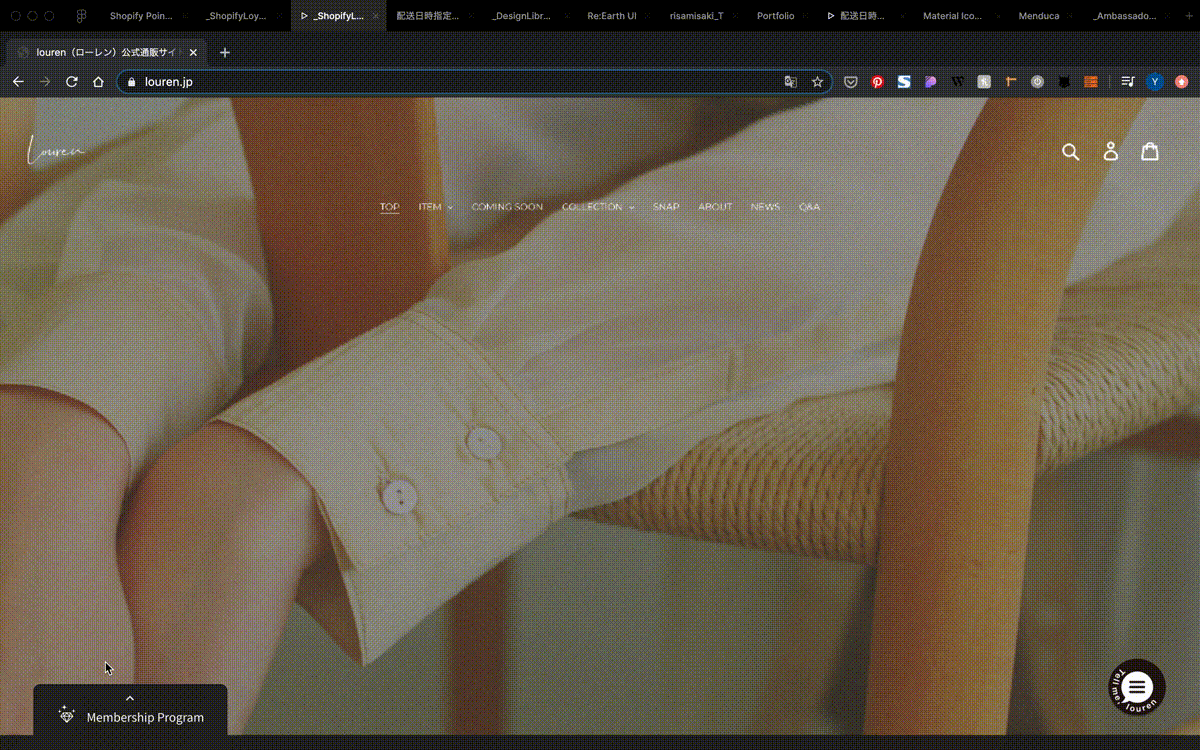The height and width of the screenshot is (750, 1200).
Task: Expand the COLLECTION navigation dropdown
Action: [x=598, y=207]
